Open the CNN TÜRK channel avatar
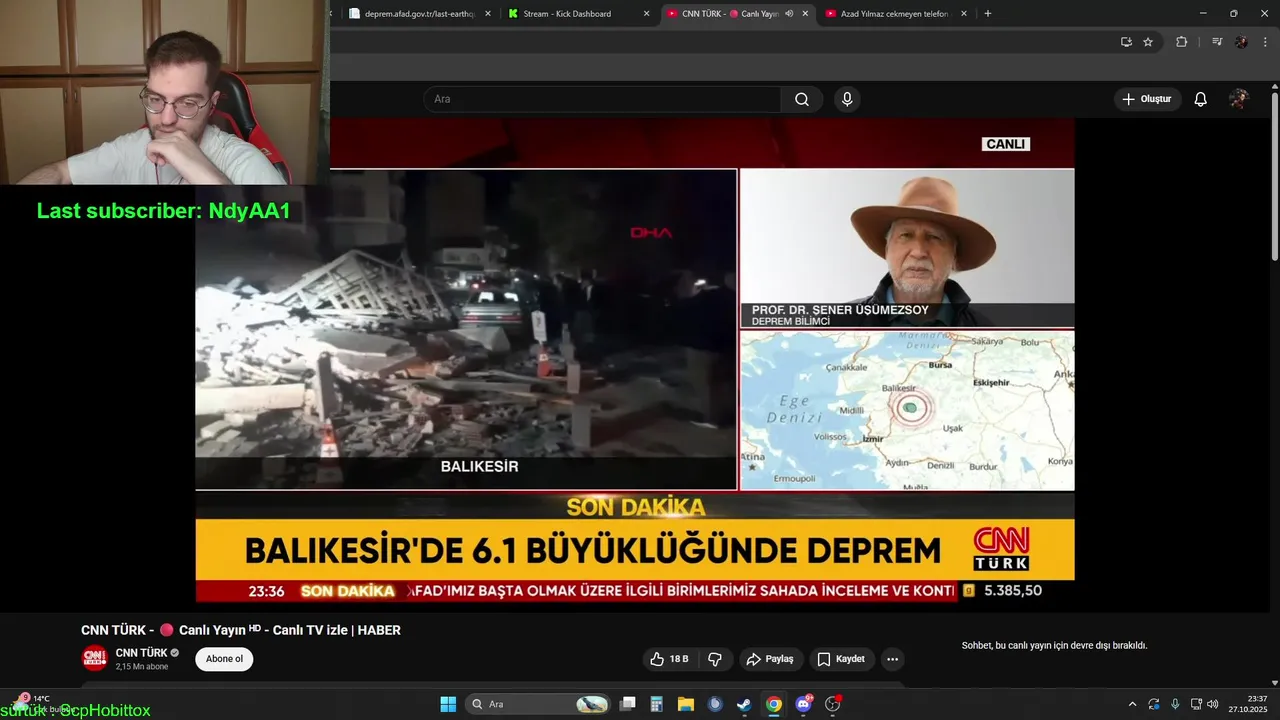The width and height of the screenshot is (1280, 720). (x=94, y=659)
